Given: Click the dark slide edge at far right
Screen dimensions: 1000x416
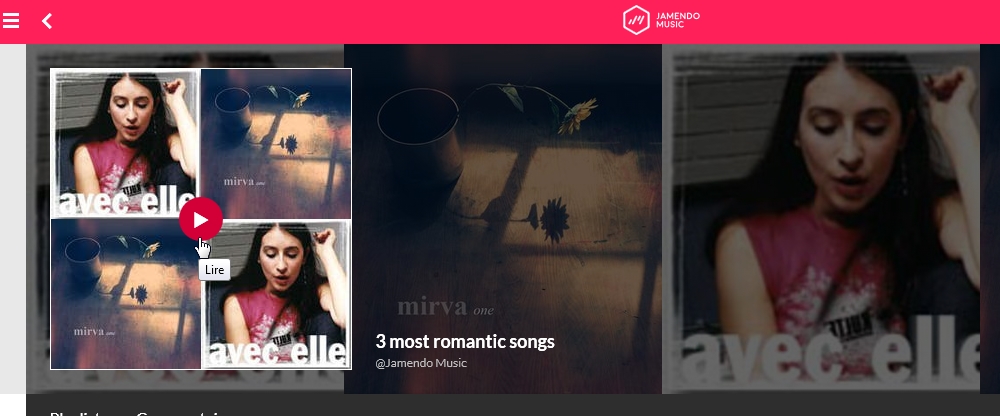Looking at the screenshot, I should pos(990,219).
